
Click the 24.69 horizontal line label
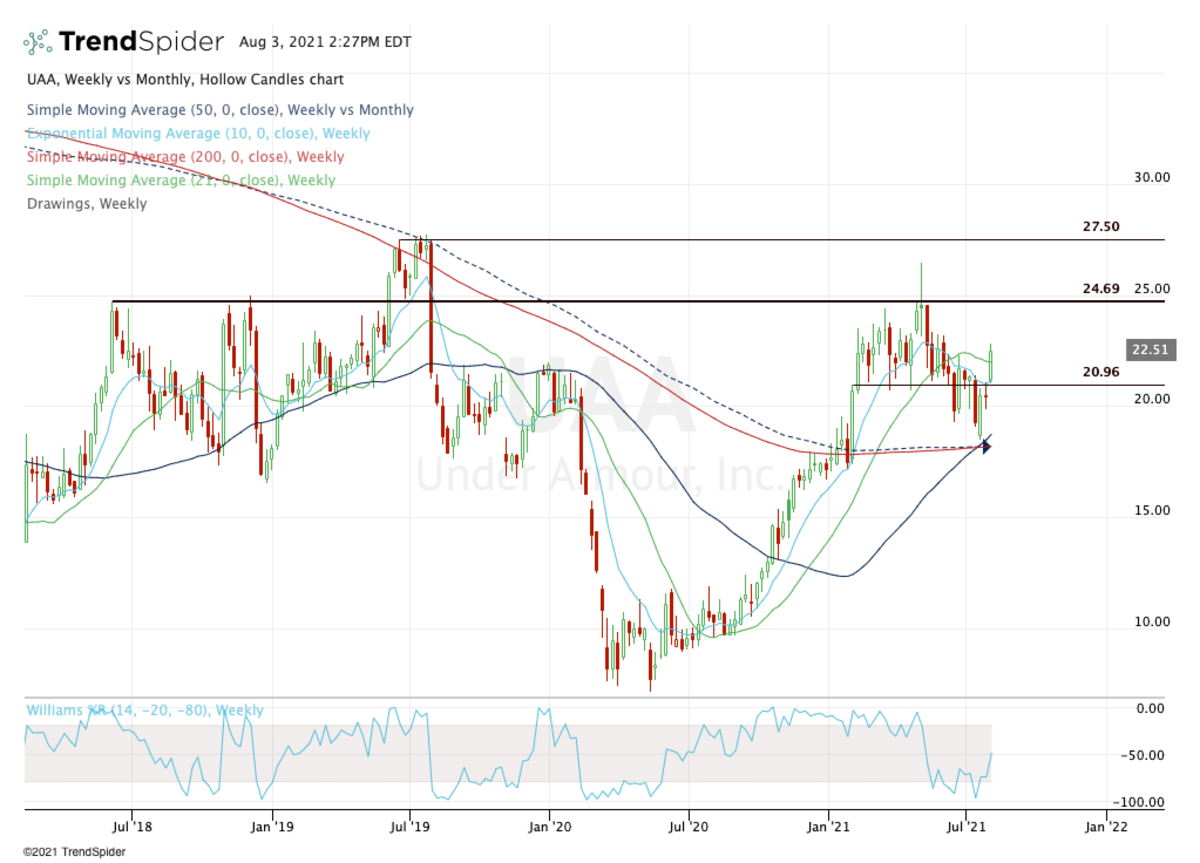[1101, 288]
